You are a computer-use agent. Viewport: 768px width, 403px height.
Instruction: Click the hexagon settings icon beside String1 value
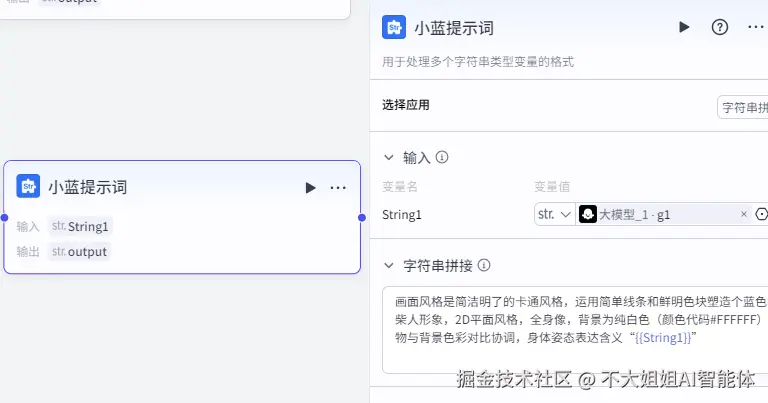pos(762,214)
